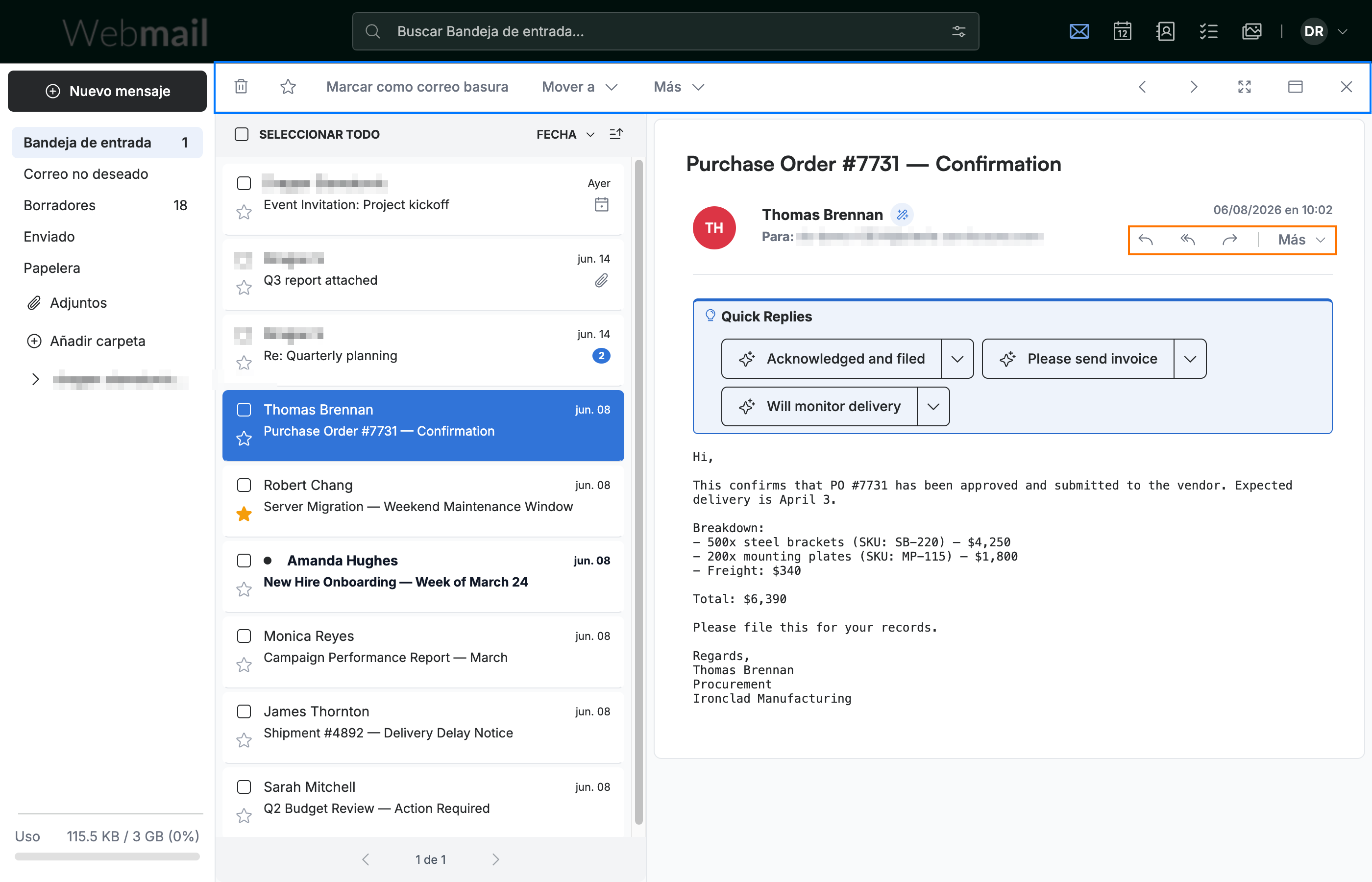Expand message to fullscreen view
The width and height of the screenshot is (1372, 882).
1244,86
